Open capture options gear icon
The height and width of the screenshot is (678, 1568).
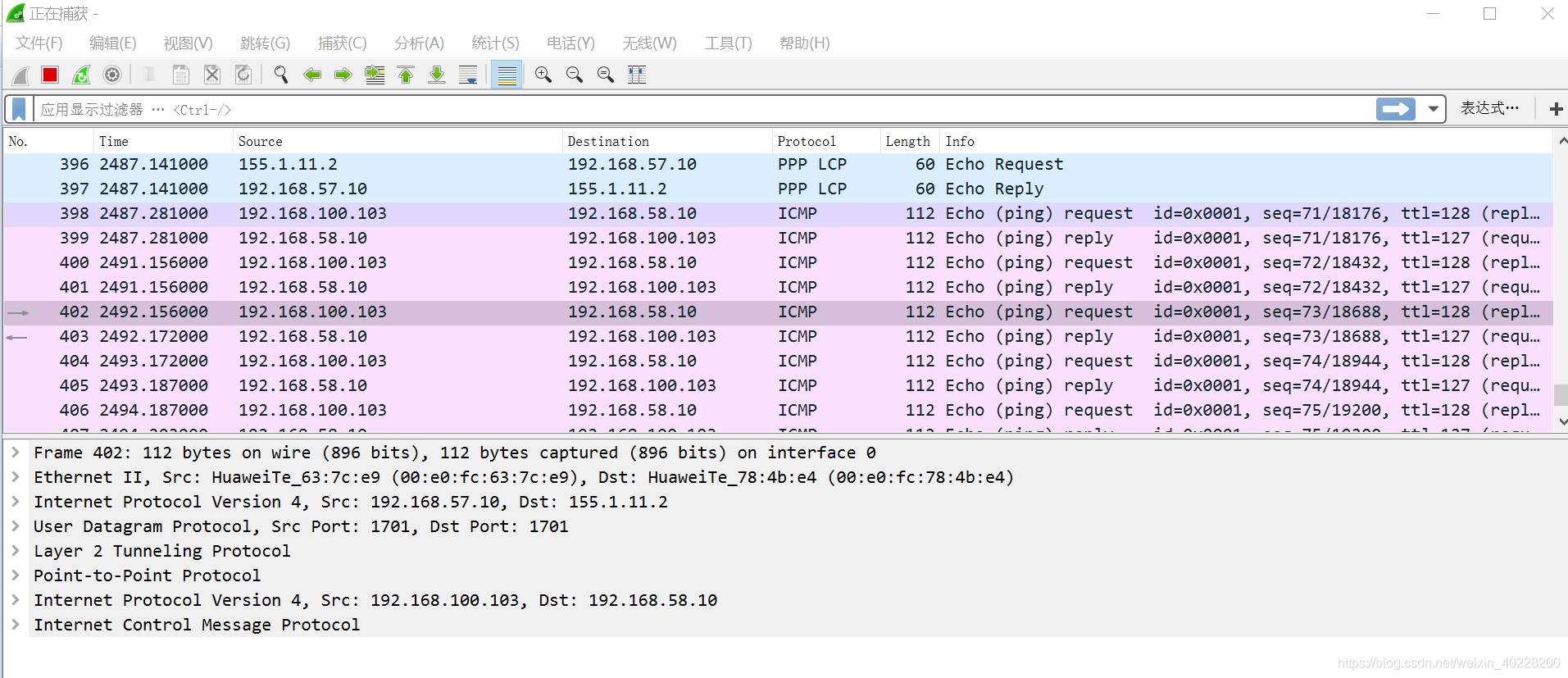(x=112, y=75)
